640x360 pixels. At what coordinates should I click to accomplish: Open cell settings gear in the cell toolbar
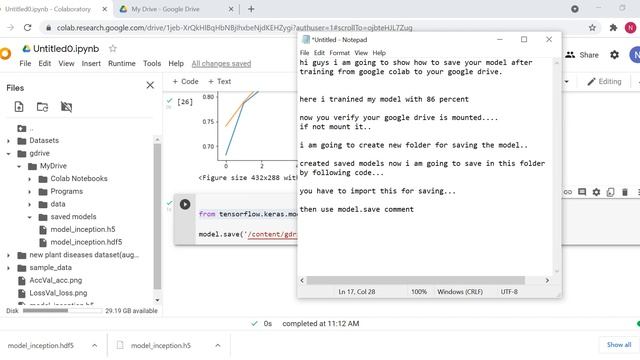point(596,192)
